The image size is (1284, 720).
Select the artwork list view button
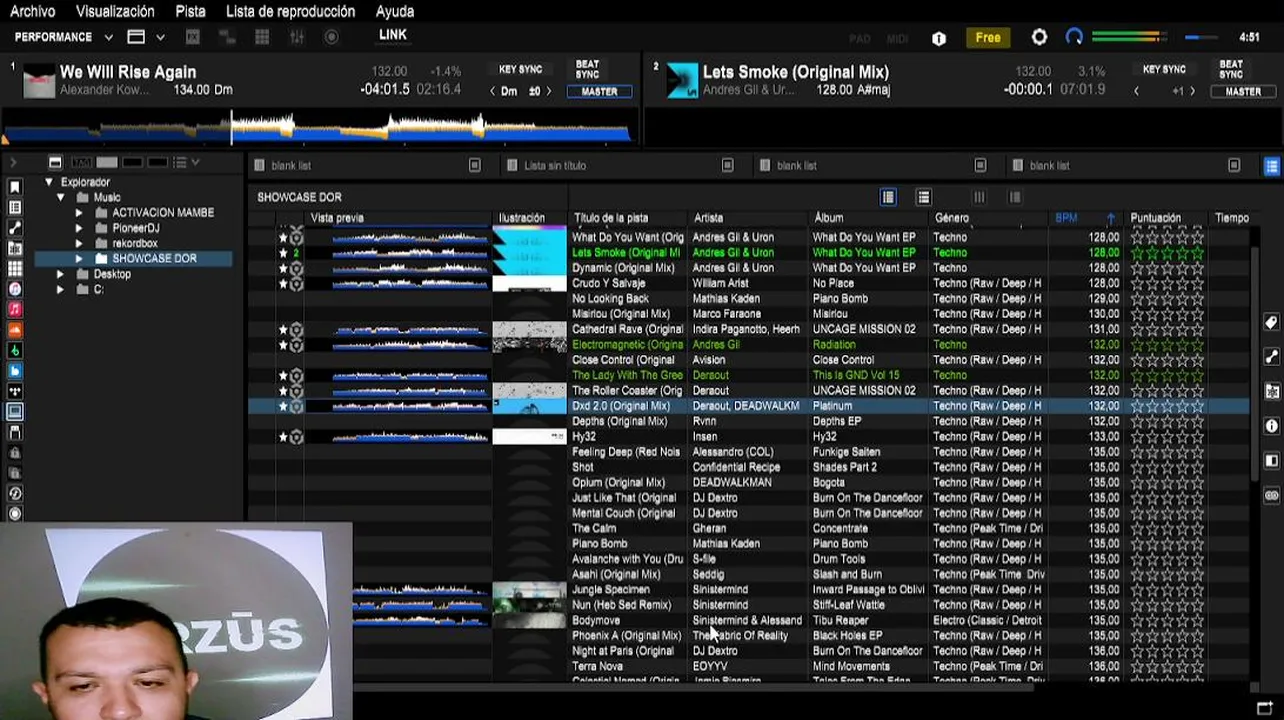(x=888, y=197)
